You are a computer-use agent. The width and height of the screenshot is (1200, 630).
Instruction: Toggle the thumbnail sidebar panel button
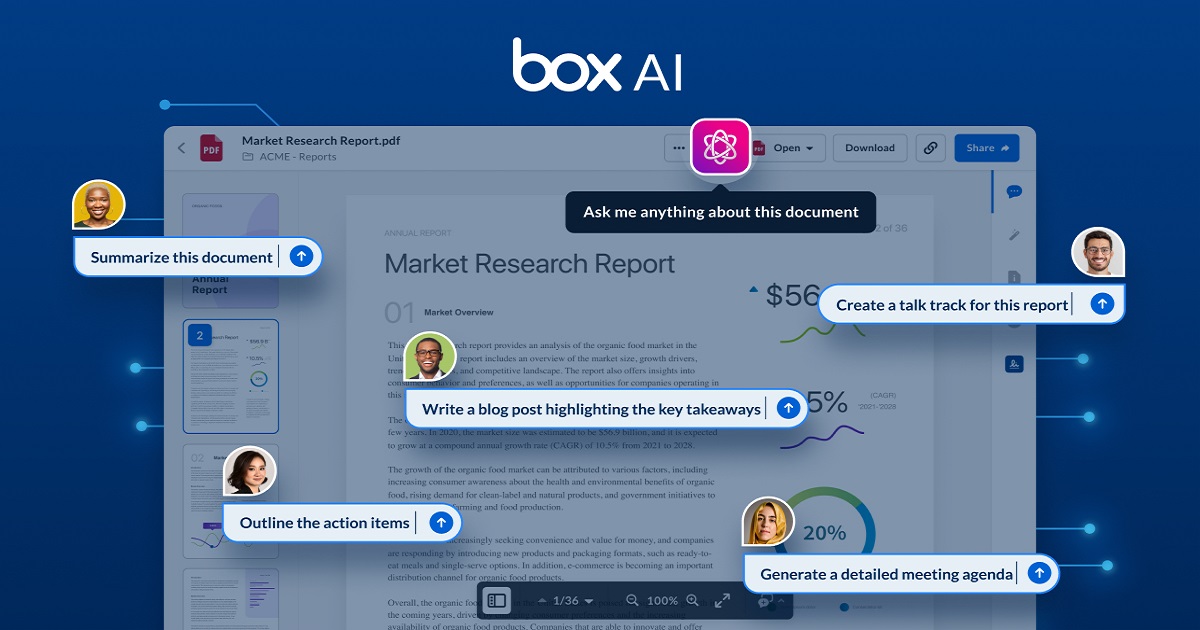click(x=497, y=600)
